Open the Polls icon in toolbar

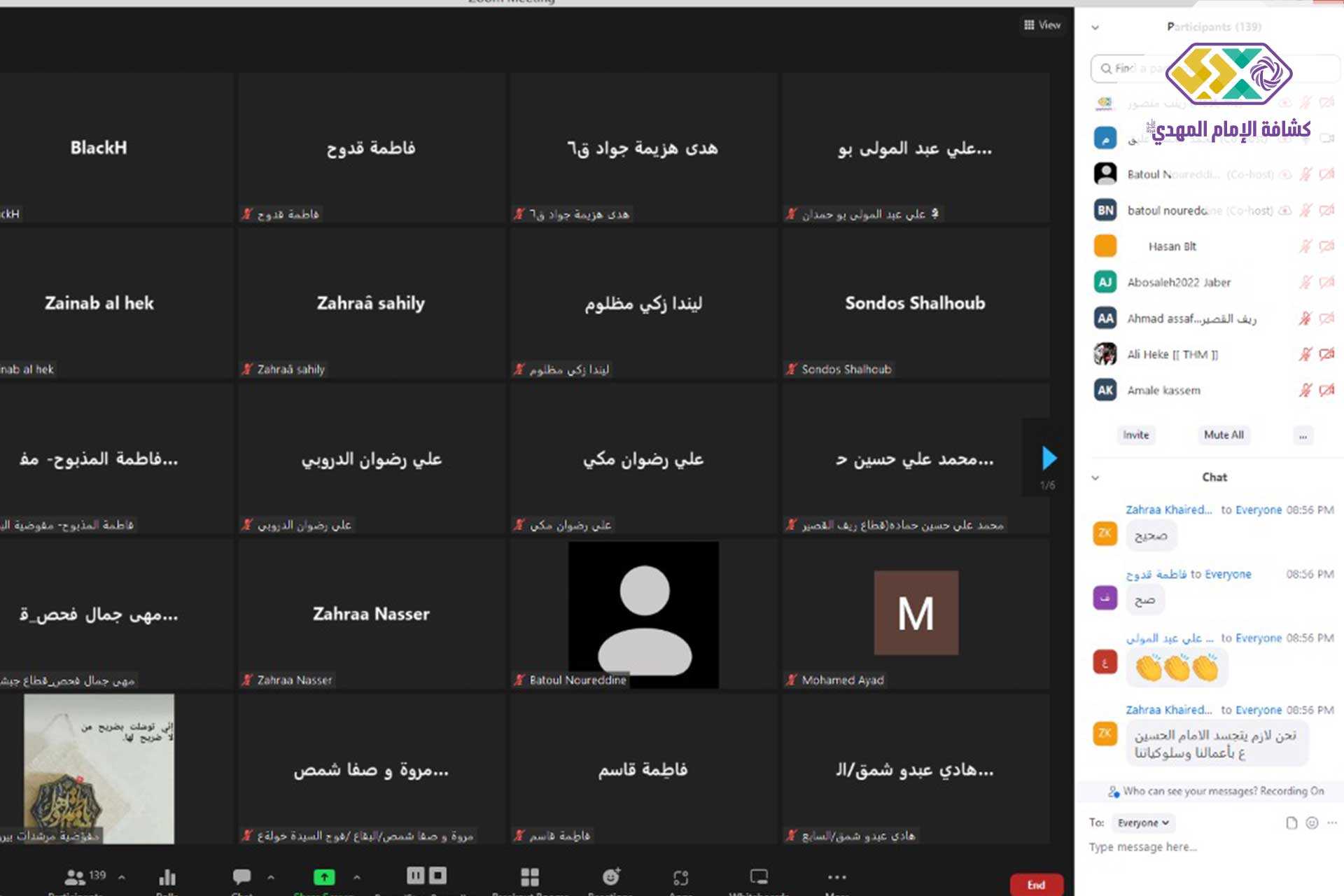(167, 877)
